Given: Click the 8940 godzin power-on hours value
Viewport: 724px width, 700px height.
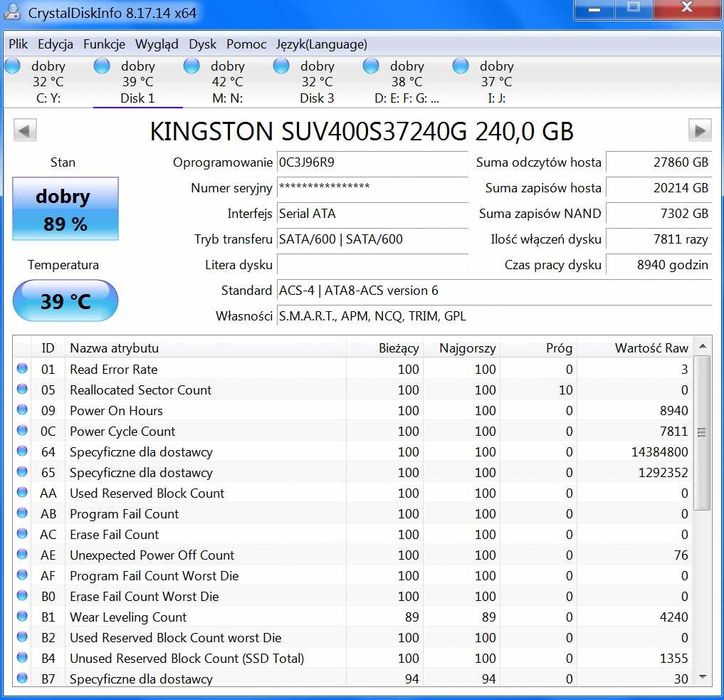Looking at the screenshot, I should point(659,265).
